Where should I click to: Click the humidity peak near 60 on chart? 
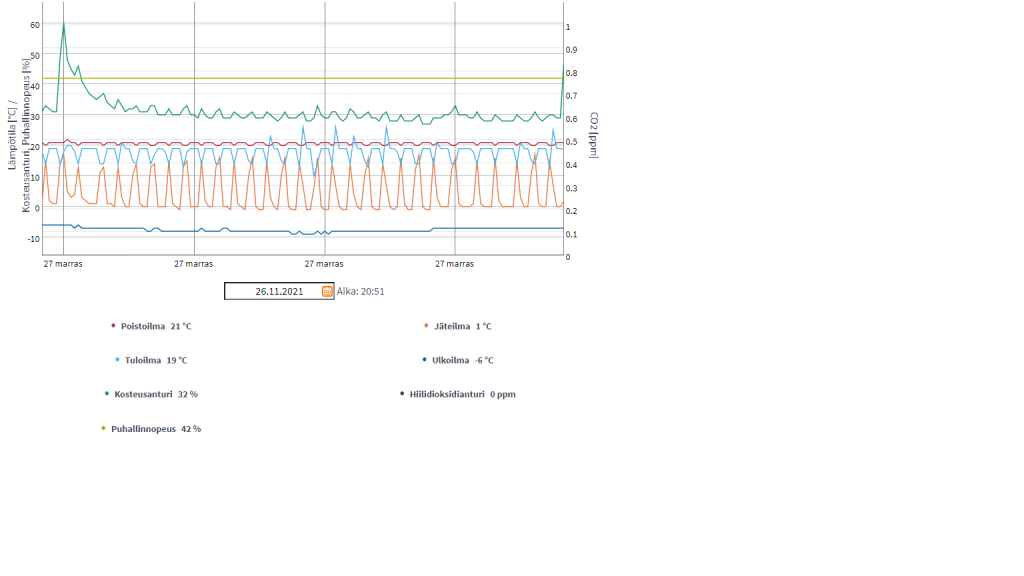64,24
